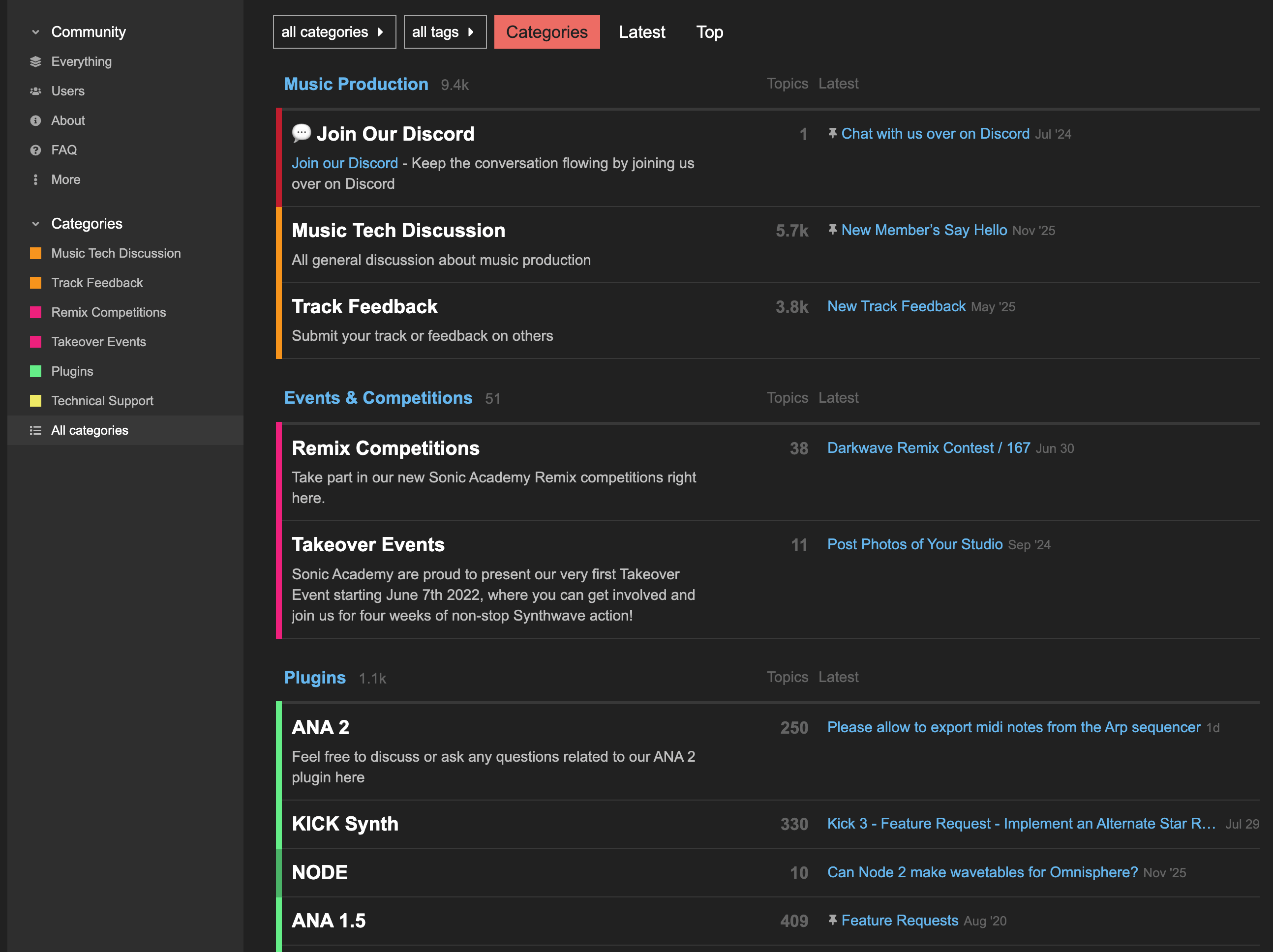Open topic Post Photos of Your Studio

tap(914, 544)
